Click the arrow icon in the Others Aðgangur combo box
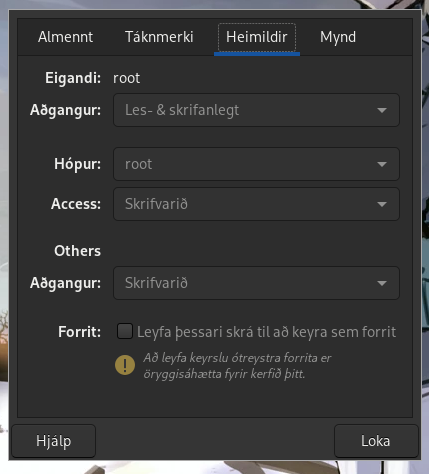Image resolution: width=429 pixels, height=474 pixels. (x=382, y=283)
